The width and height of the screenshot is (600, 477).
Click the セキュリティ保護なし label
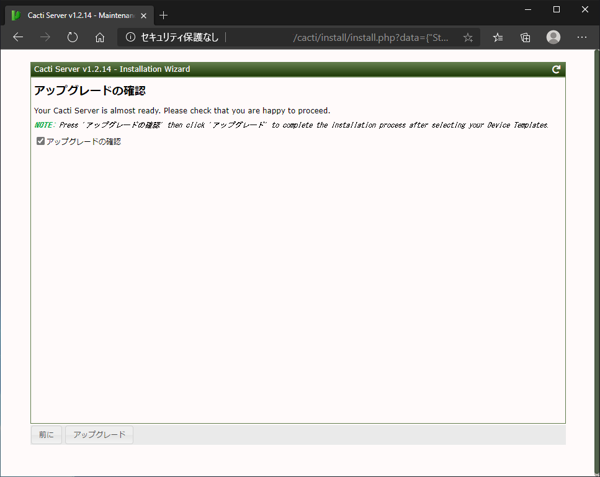(179, 37)
